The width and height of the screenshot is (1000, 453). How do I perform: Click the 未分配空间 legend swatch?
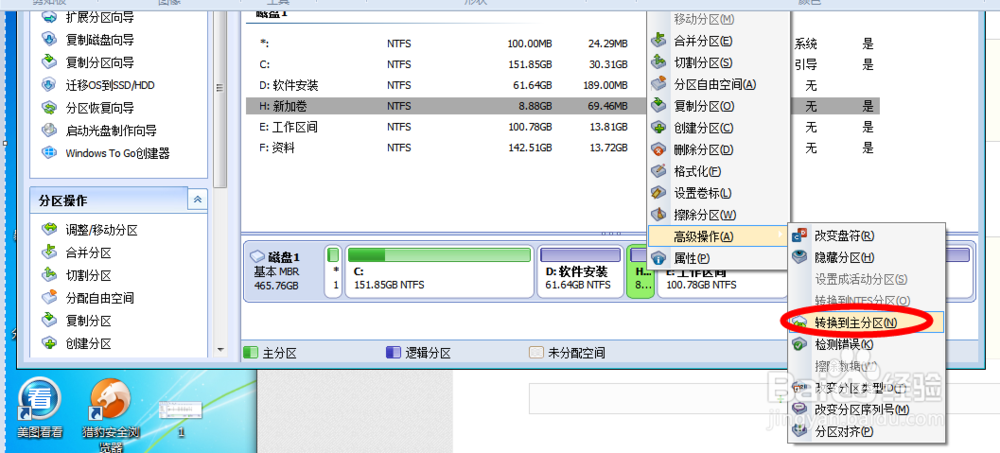536,353
